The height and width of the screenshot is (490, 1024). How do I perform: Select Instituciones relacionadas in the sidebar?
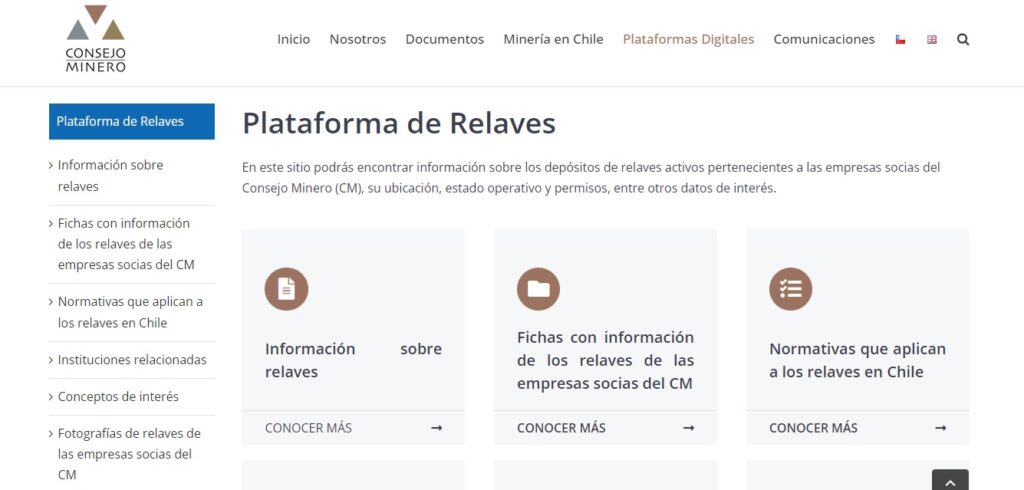tap(132, 360)
